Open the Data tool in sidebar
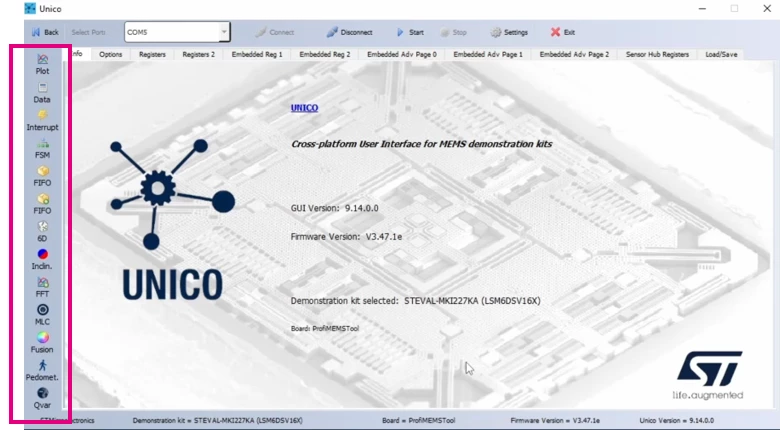 point(42,93)
